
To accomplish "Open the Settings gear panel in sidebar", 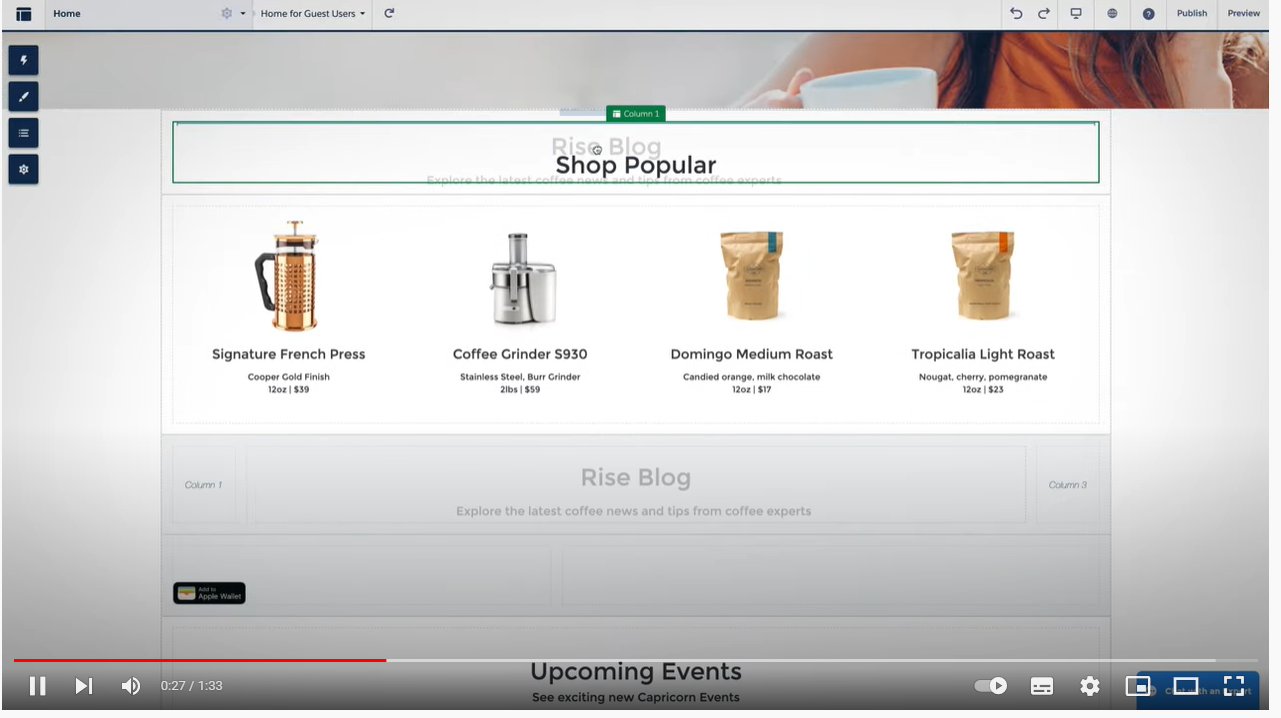I will (24, 169).
